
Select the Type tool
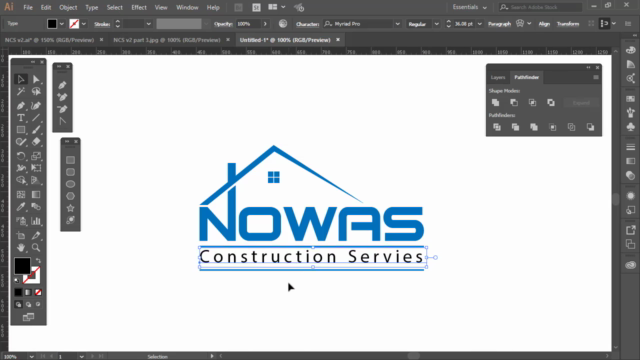(x=21, y=118)
